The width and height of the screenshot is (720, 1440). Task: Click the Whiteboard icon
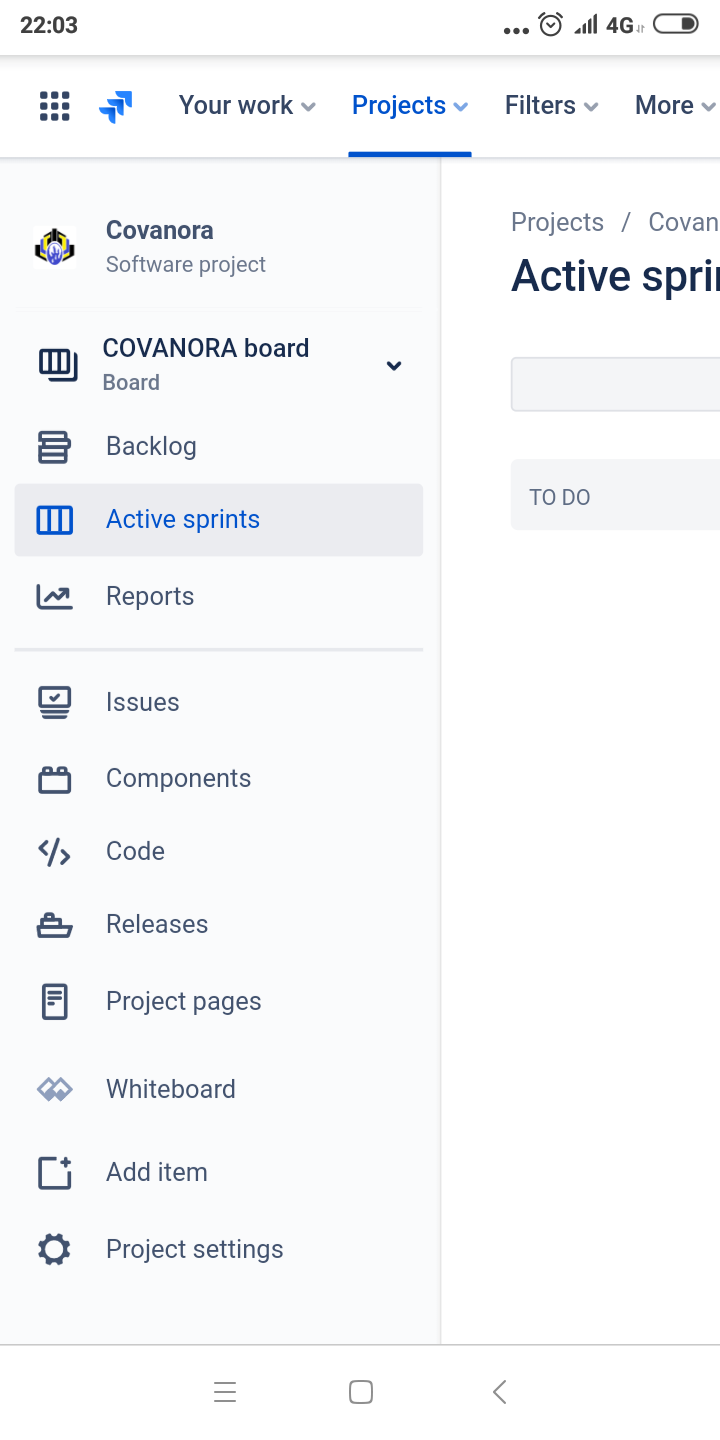click(55, 1089)
